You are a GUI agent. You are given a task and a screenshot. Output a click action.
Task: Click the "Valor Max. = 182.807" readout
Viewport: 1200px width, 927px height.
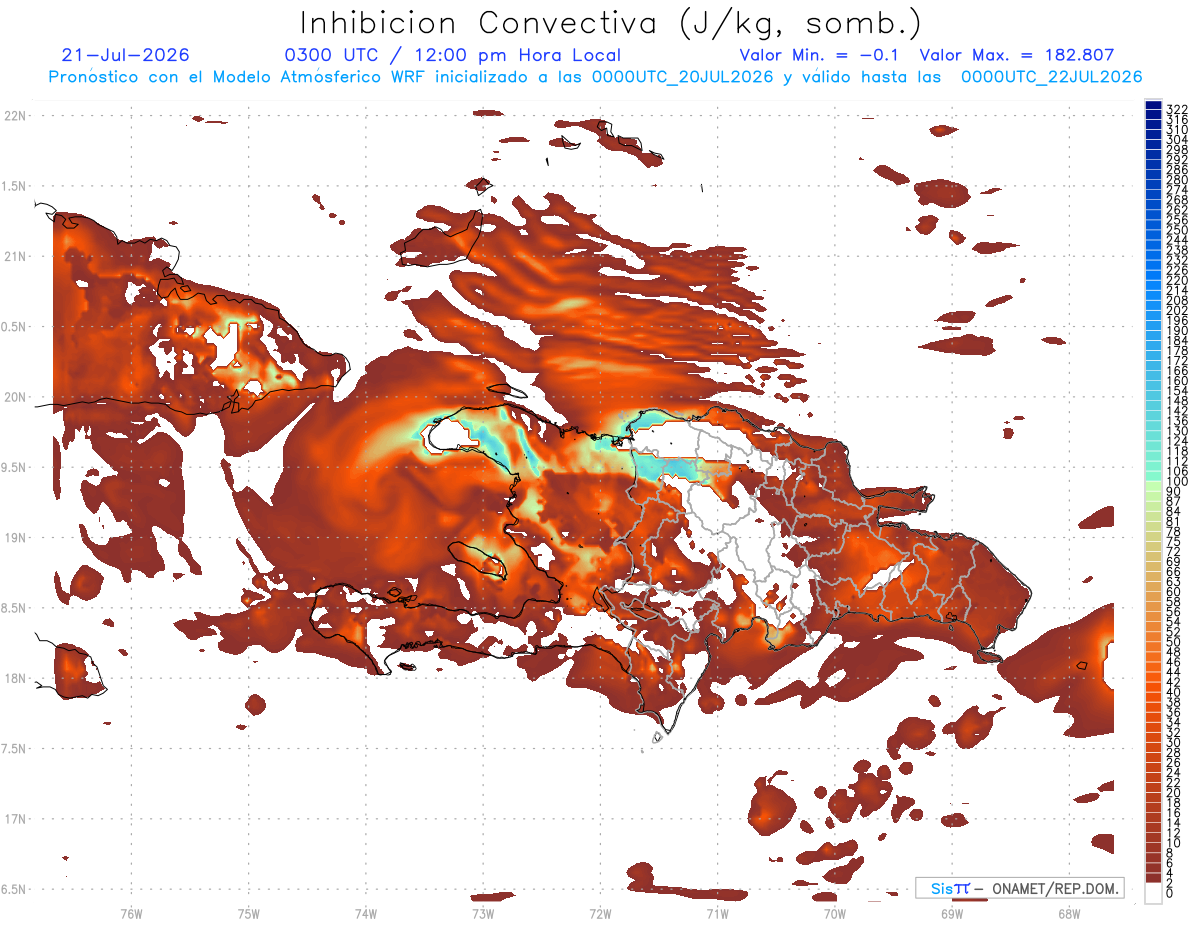tap(1017, 55)
